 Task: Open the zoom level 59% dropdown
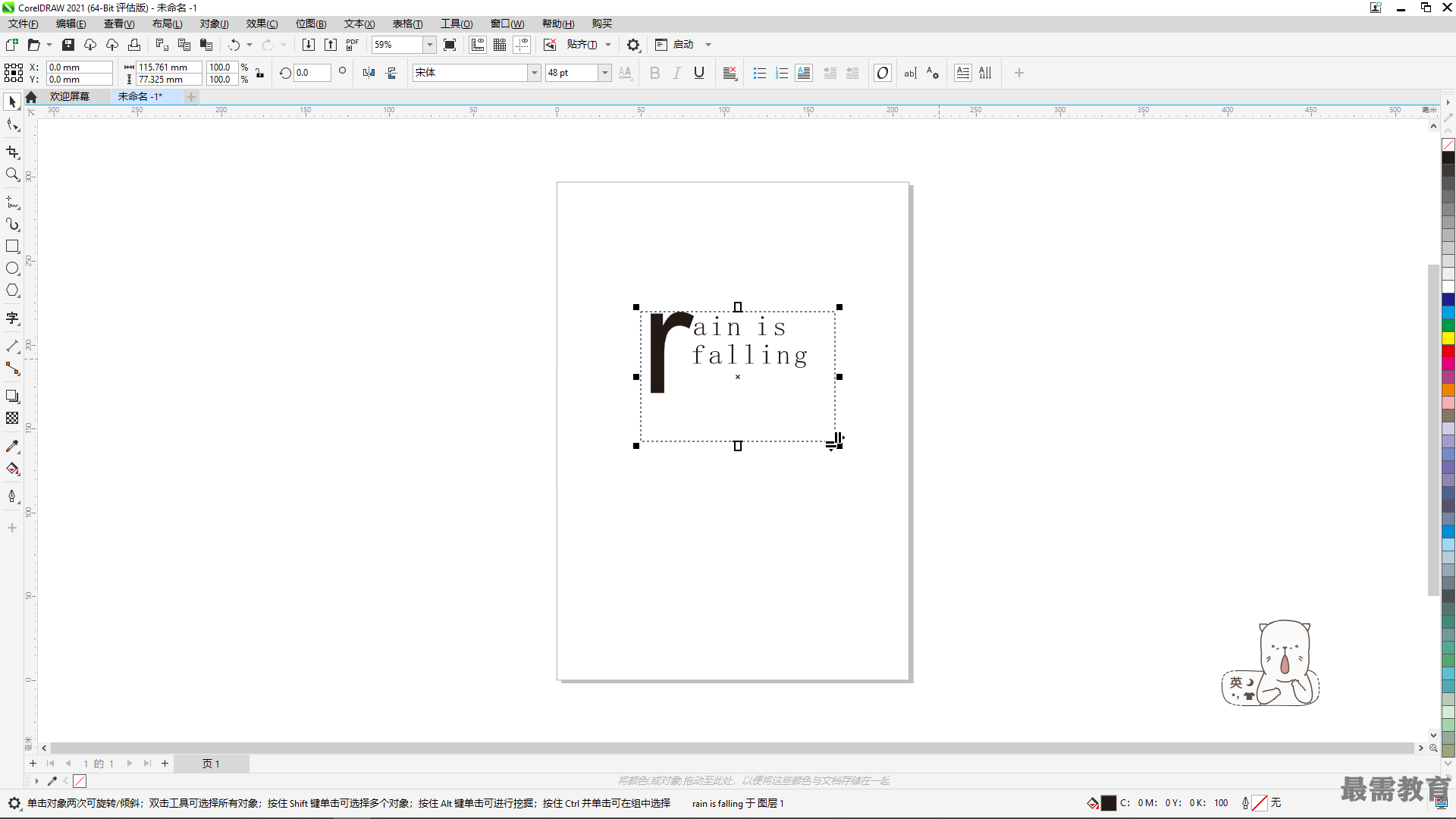pos(429,45)
